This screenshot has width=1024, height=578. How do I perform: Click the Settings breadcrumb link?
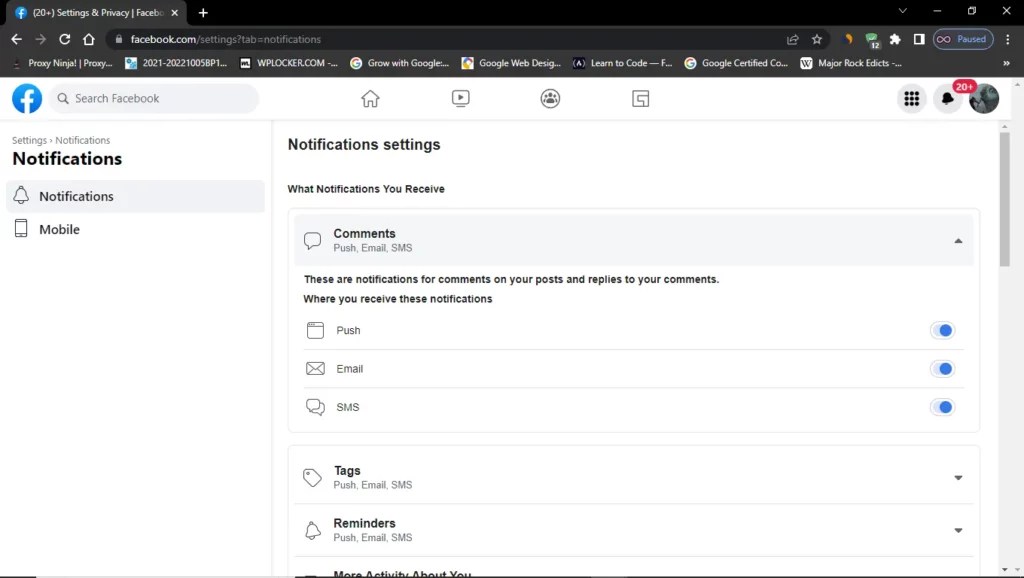[x=29, y=140]
